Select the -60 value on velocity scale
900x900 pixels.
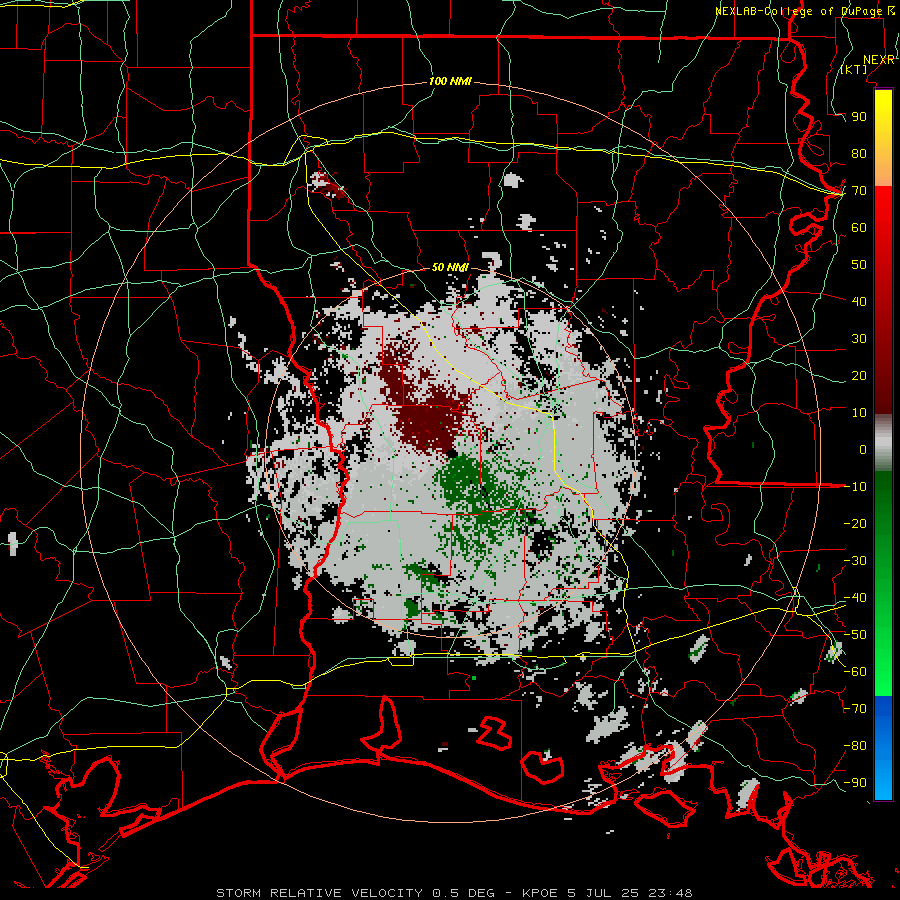pyautogui.click(x=855, y=672)
